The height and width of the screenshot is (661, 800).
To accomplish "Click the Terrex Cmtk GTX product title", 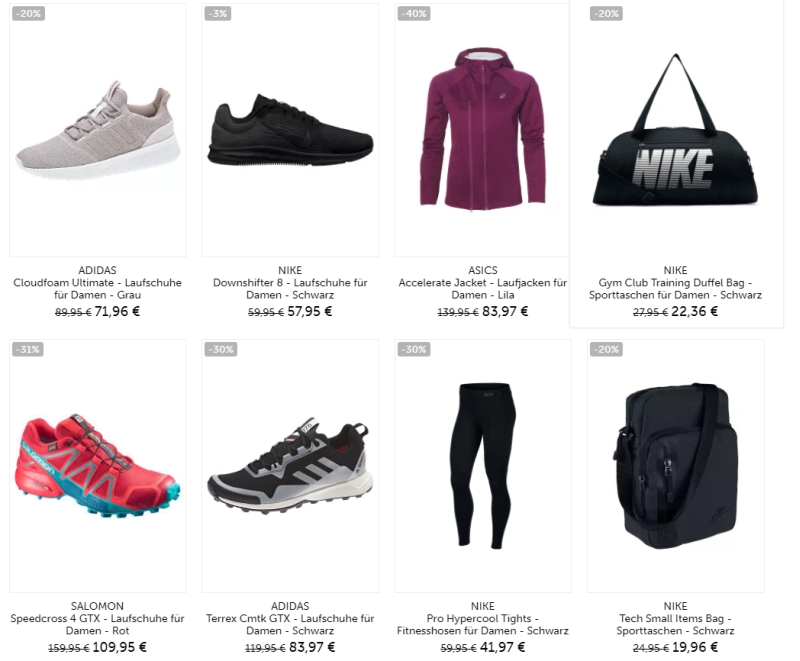I will [290, 624].
